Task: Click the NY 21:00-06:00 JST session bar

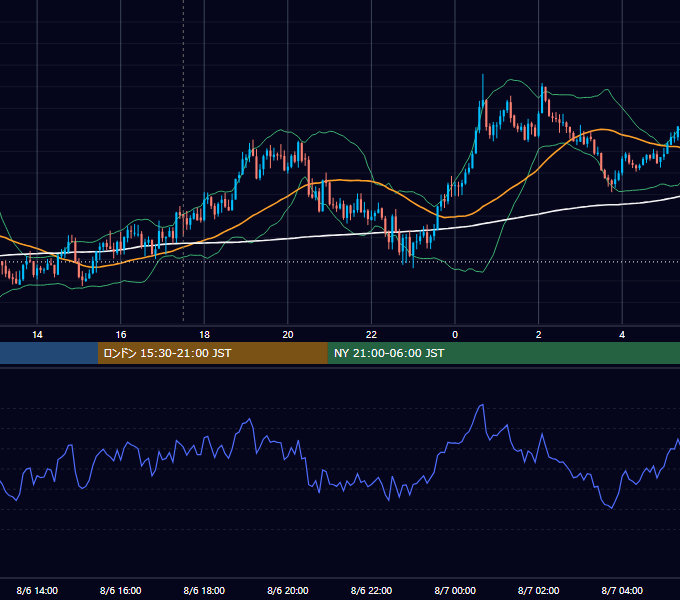Action: point(503,353)
